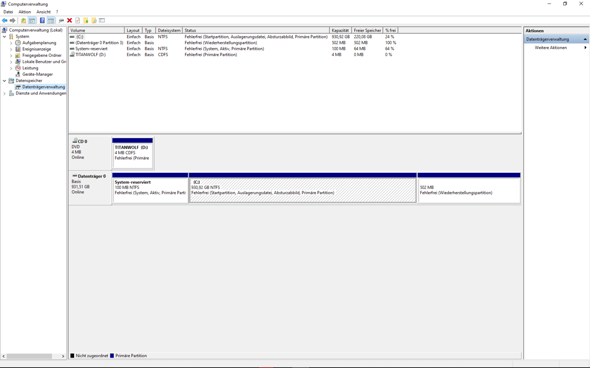Click the Forward arrow in toolbar
The height and width of the screenshot is (368, 590).
[12, 20]
